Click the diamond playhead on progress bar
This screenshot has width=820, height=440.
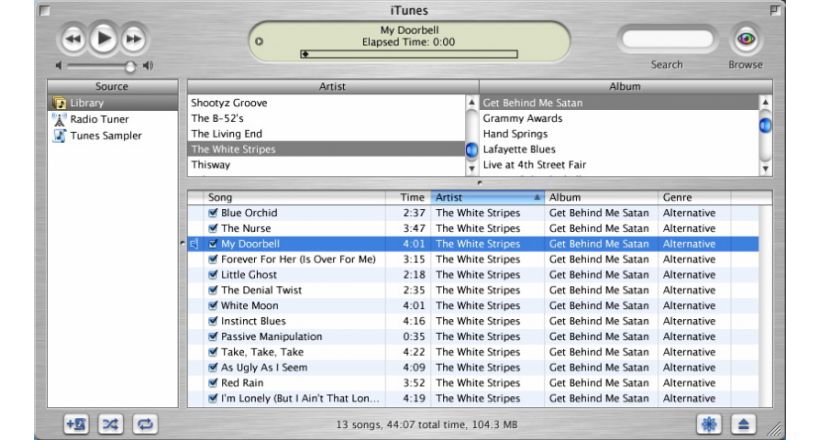(x=305, y=54)
